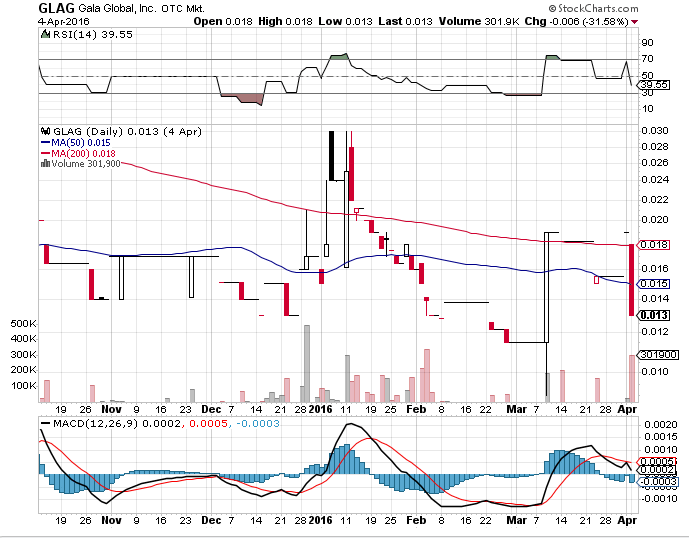
Task: Click the black 0.013 last price tag
Action: [654, 315]
